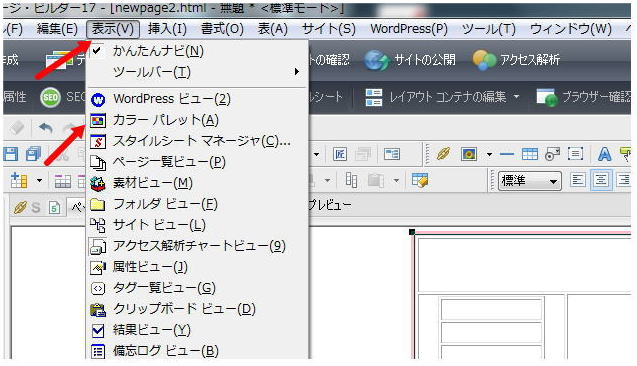Open the 表(A) menu

273,29
